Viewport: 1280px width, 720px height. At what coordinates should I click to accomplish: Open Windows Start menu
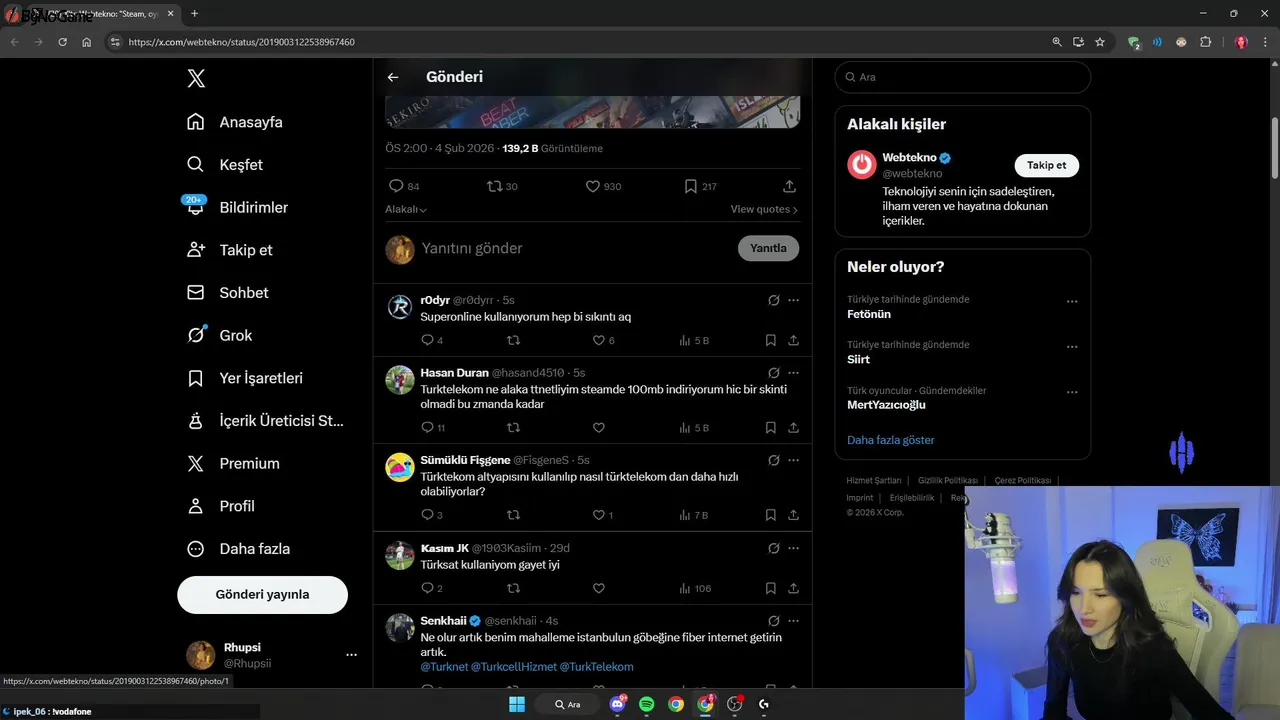517,704
